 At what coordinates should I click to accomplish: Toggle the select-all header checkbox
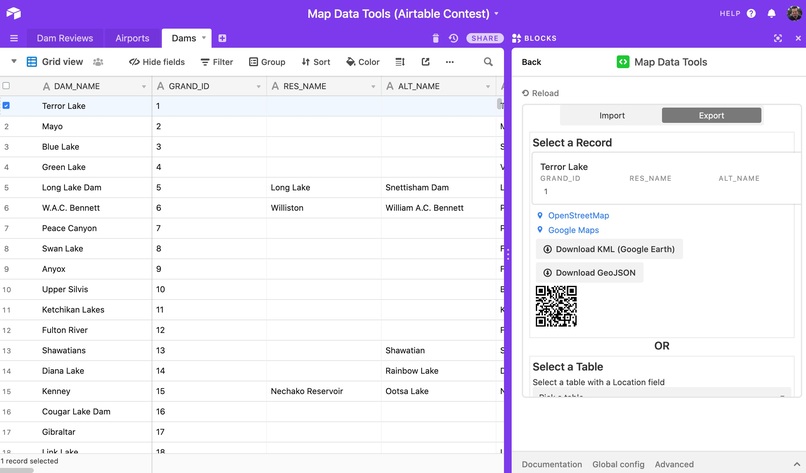coord(6,86)
